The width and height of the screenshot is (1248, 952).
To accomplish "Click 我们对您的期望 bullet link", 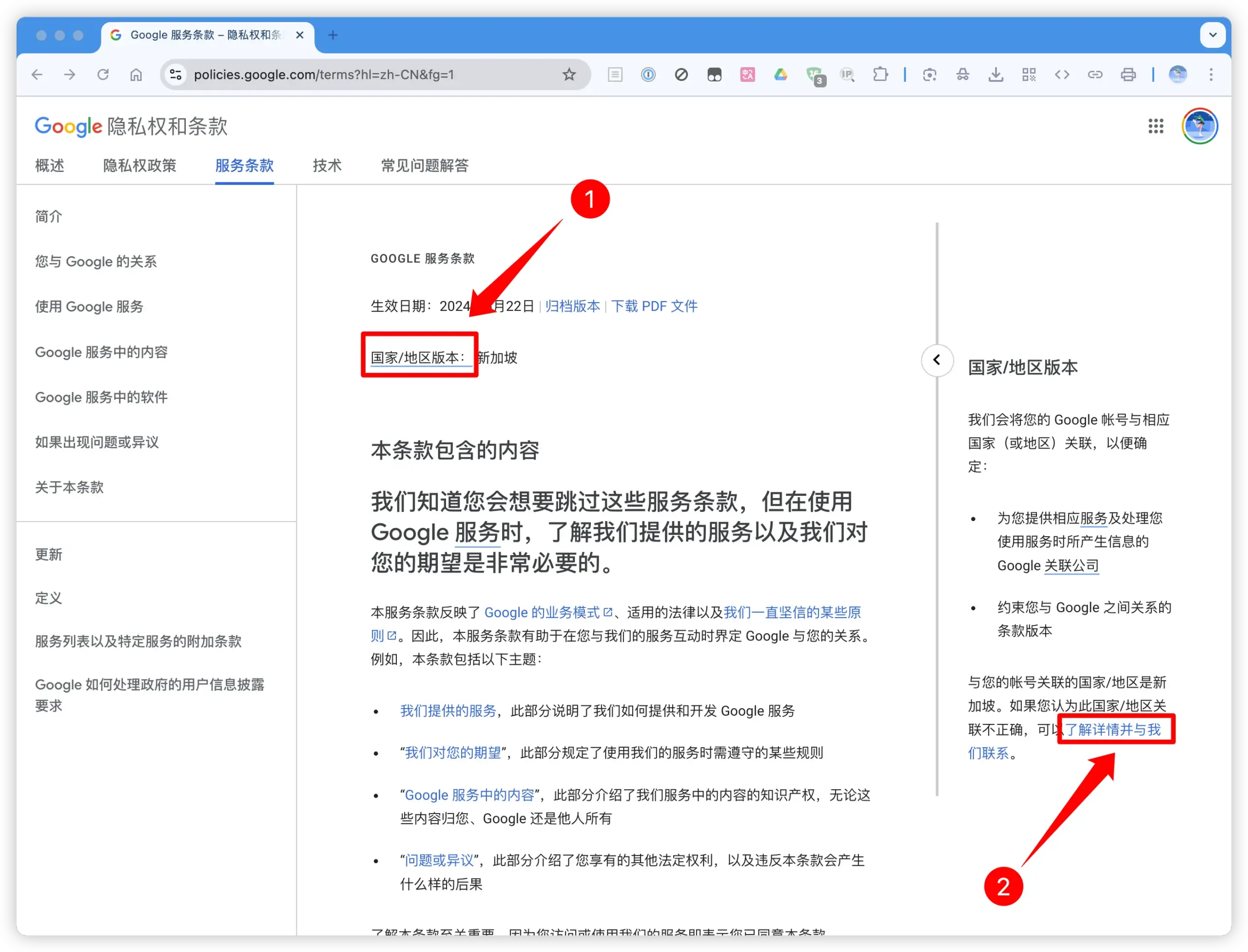I will pos(453,753).
